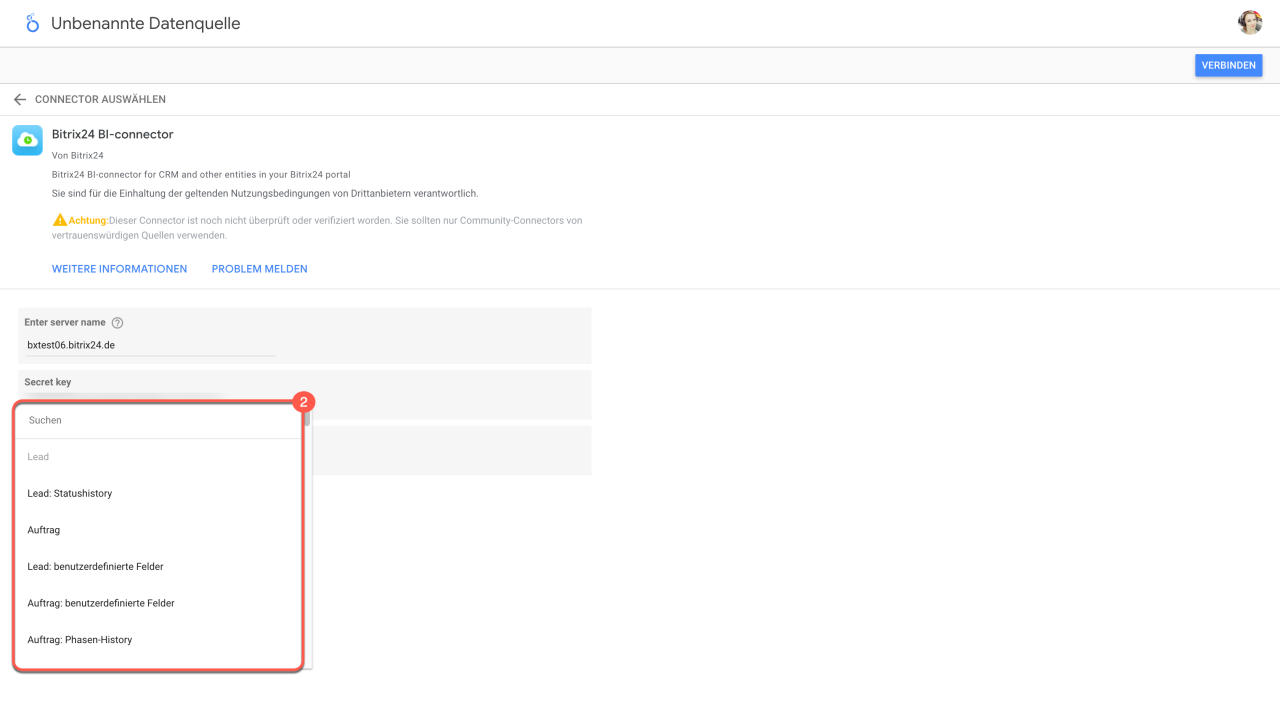
Task: Open the user profile avatar
Action: [x=1249, y=23]
